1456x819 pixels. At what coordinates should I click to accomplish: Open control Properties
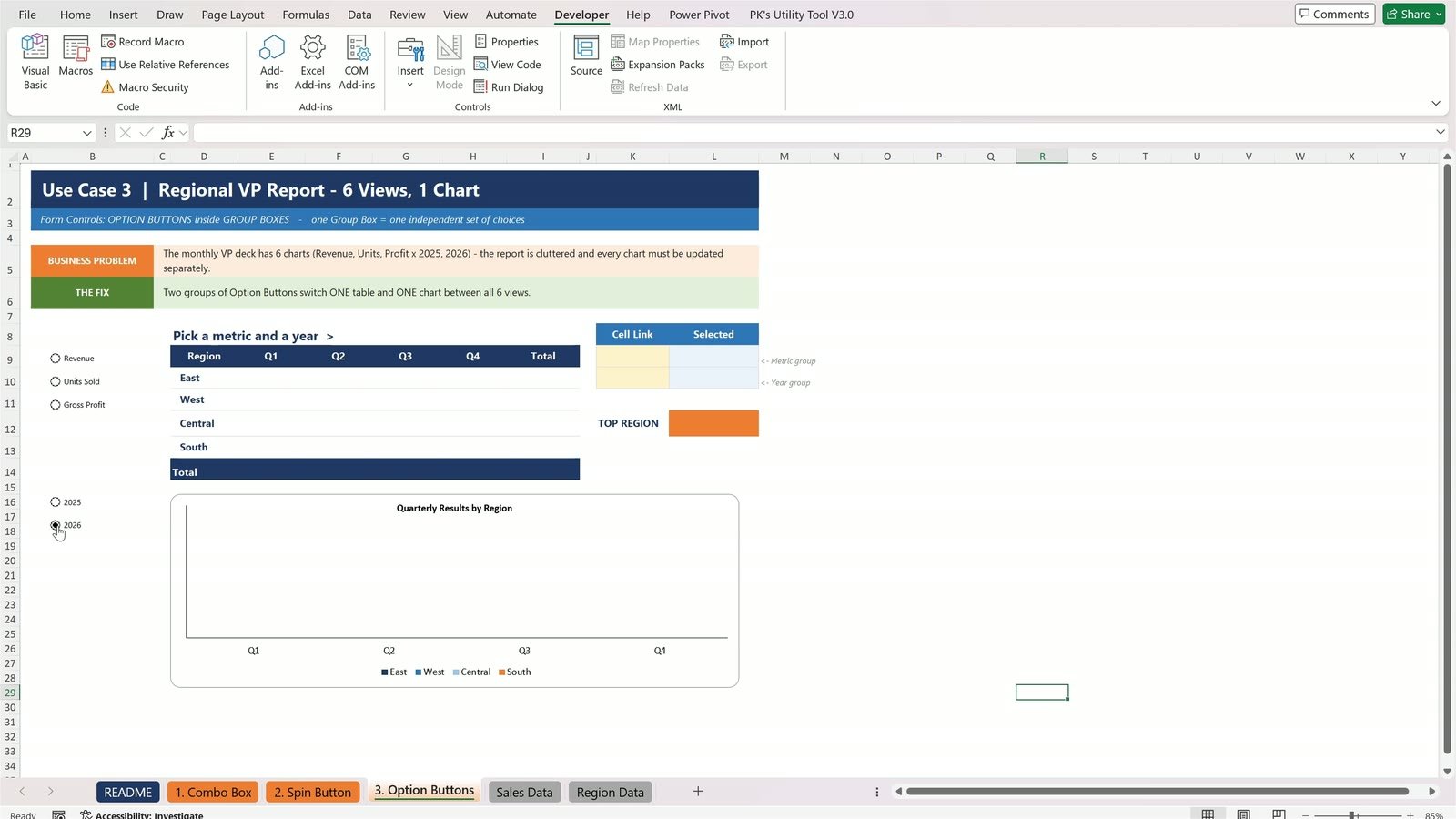tap(507, 42)
